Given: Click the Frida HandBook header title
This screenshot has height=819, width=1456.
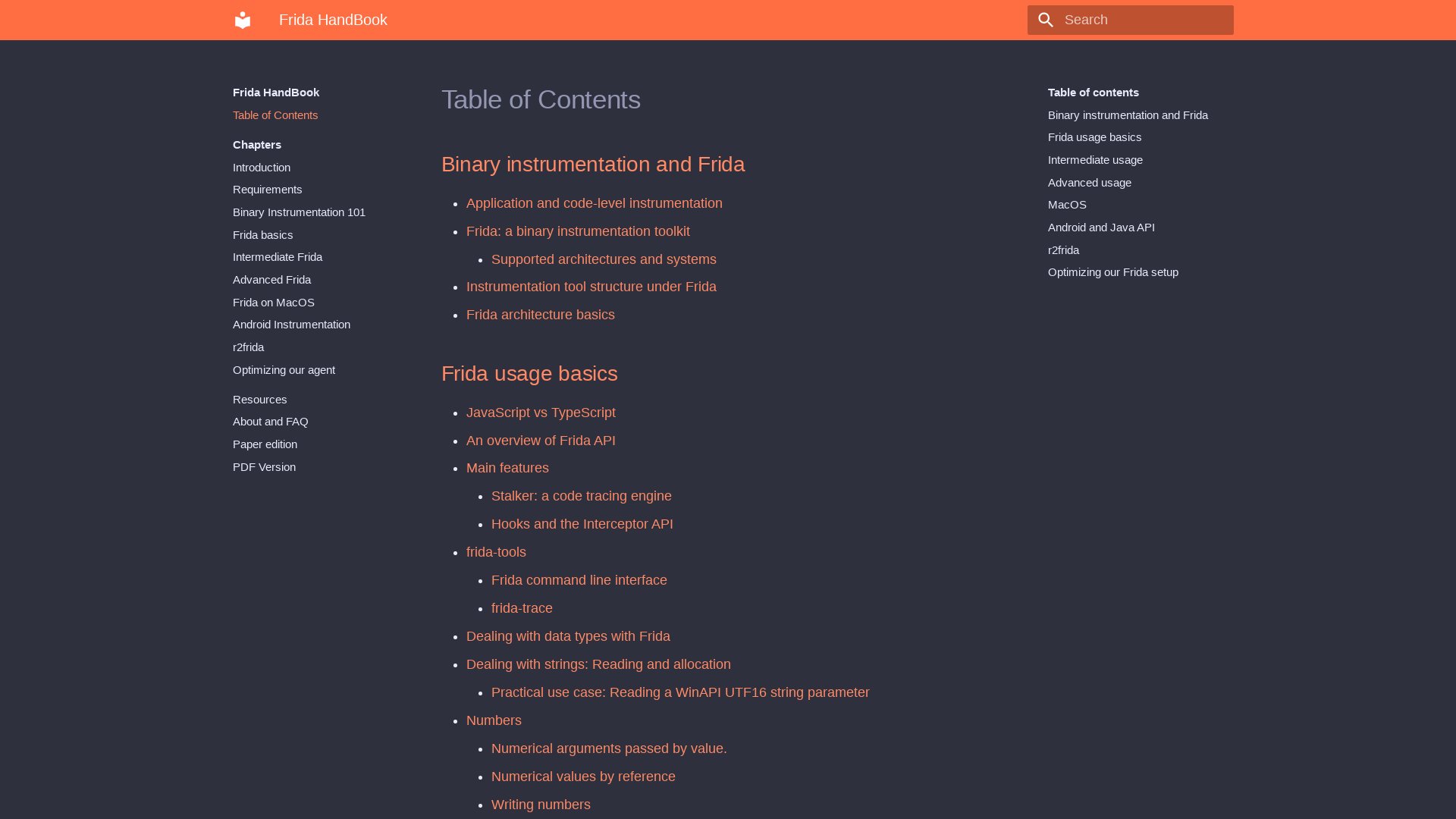Looking at the screenshot, I should coord(333,20).
